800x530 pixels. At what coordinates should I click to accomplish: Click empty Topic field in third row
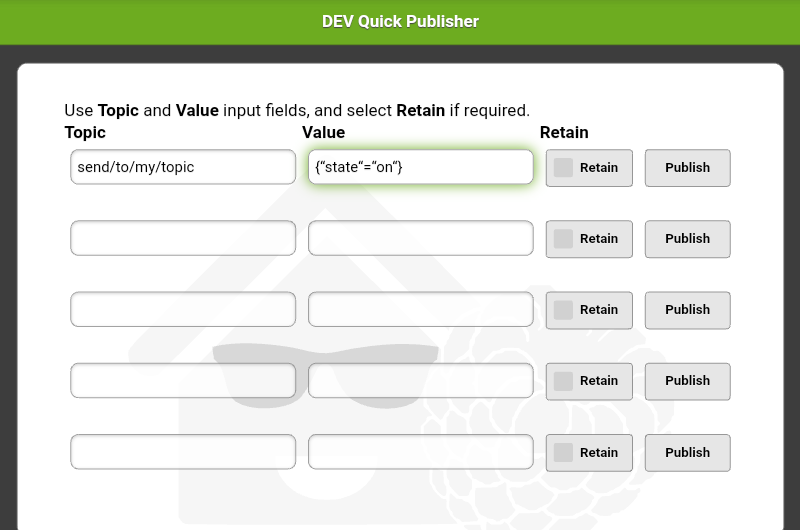tap(183, 309)
